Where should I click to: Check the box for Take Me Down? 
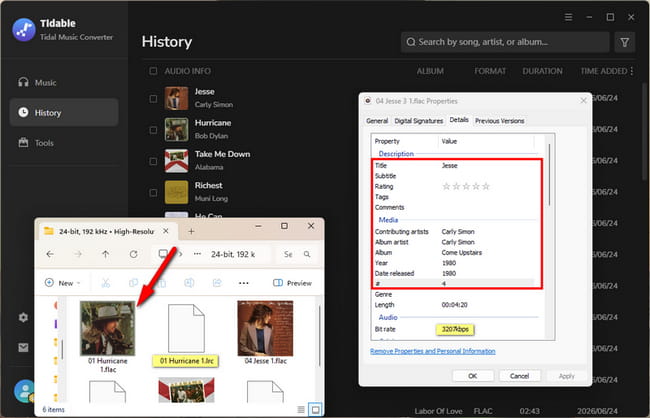click(x=153, y=161)
